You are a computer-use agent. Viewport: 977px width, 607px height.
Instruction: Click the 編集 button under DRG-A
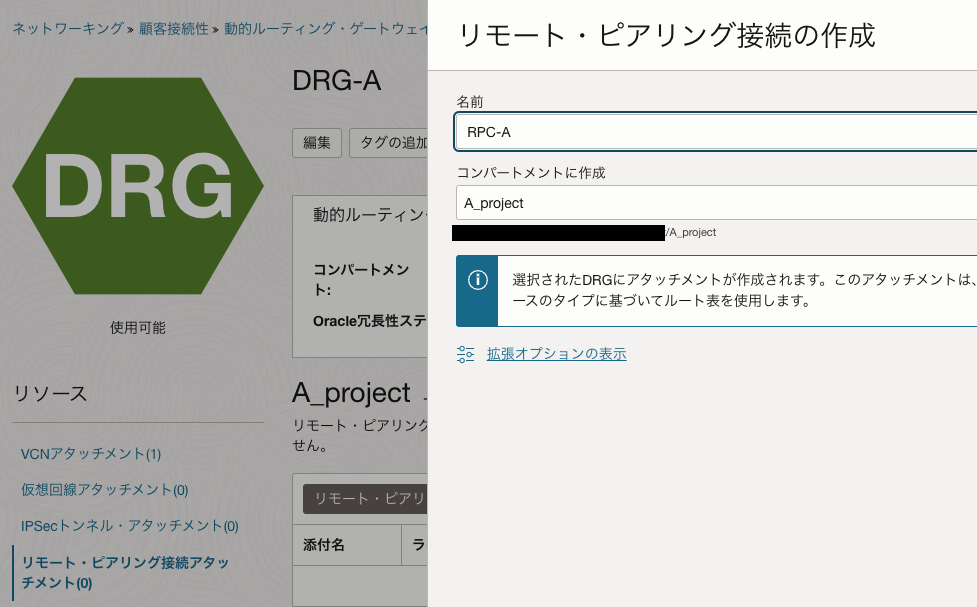point(316,143)
